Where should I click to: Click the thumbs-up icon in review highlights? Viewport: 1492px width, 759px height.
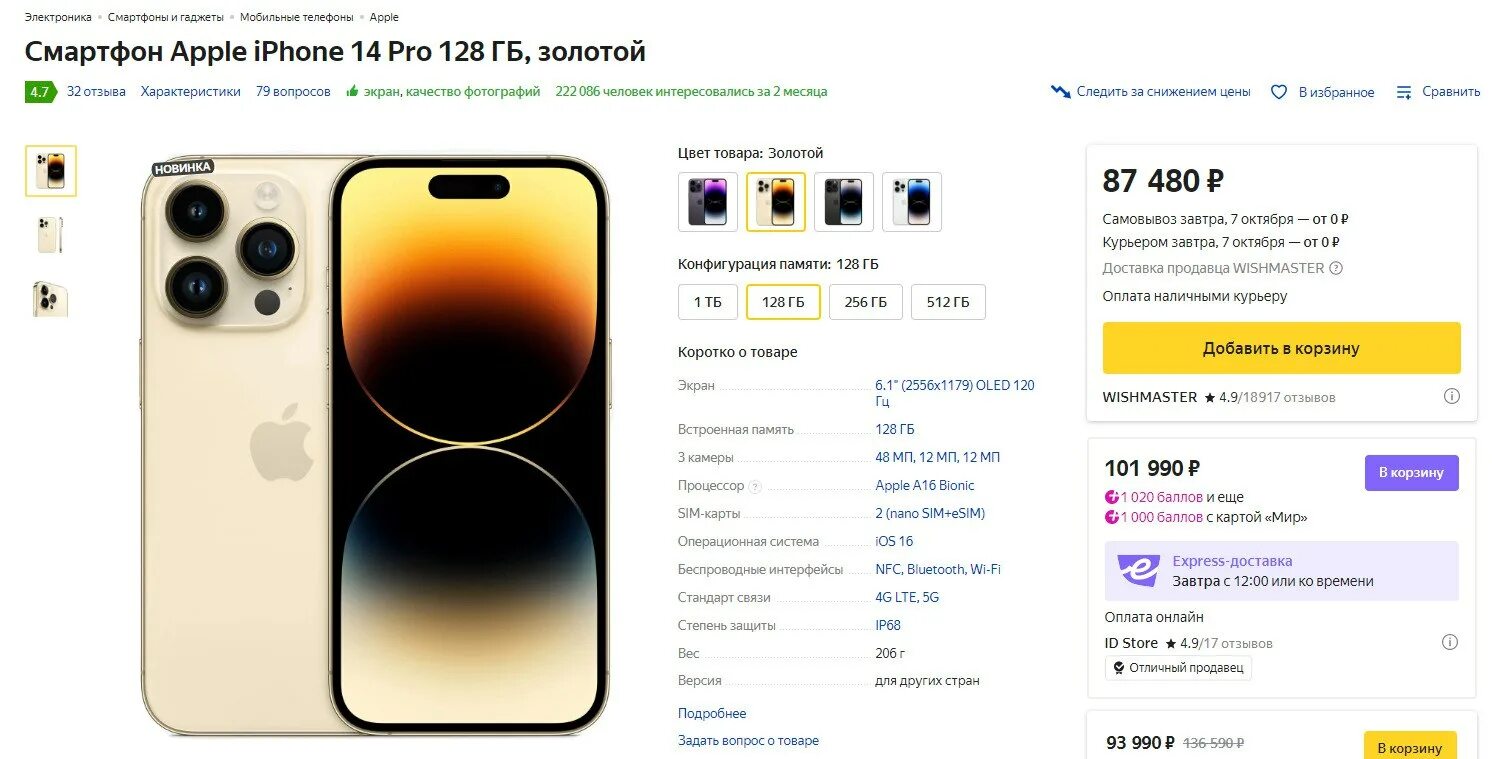352,91
